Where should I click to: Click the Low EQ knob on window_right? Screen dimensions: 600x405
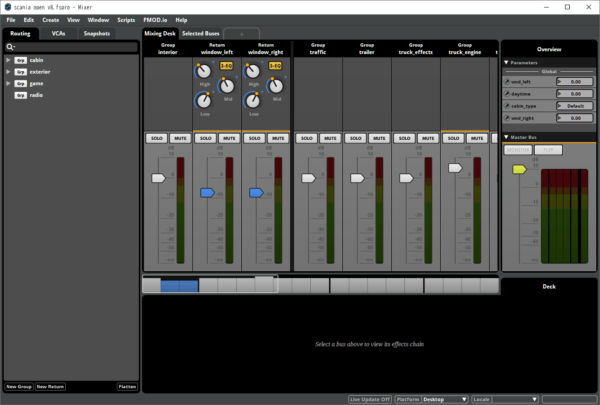tap(253, 99)
